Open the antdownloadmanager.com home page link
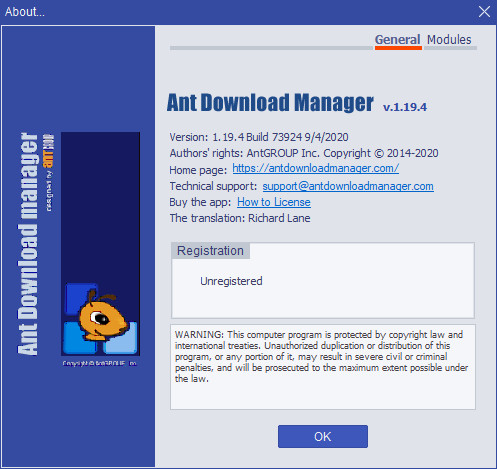The image size is (497, 469). [315, 168]
